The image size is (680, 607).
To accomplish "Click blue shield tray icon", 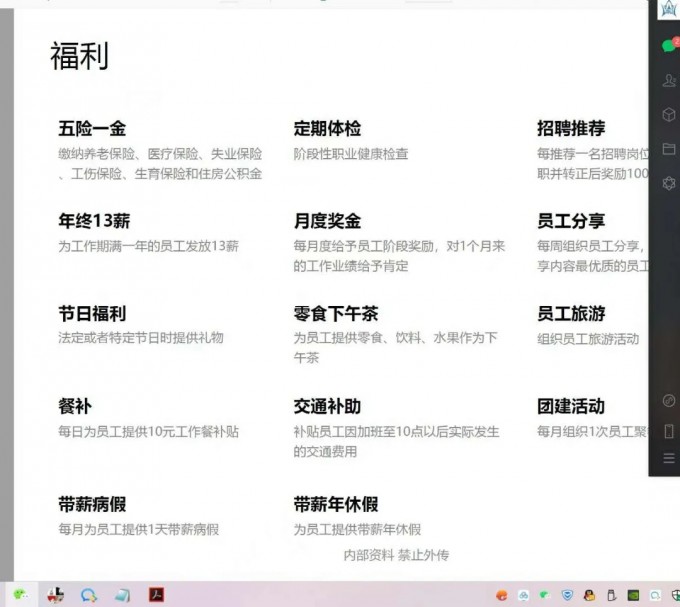I will (567, 595).
